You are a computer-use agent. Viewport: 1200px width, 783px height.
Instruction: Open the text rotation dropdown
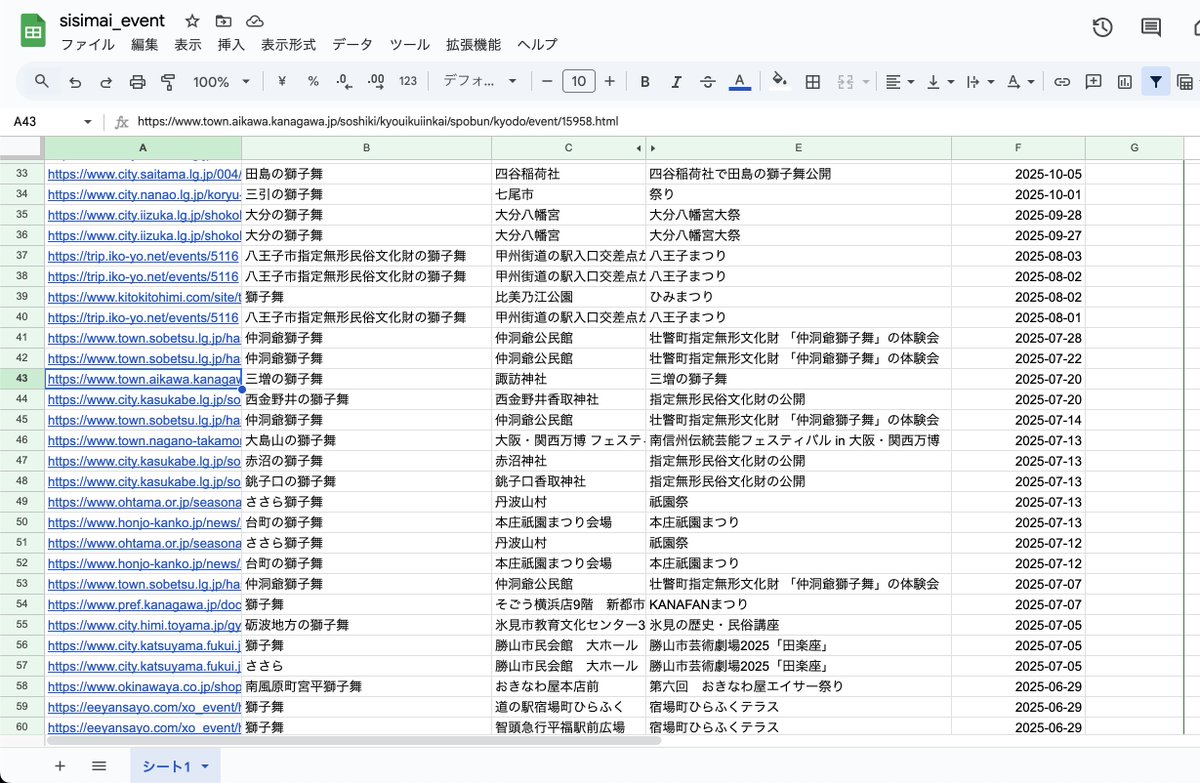[x=1020, y=81]
